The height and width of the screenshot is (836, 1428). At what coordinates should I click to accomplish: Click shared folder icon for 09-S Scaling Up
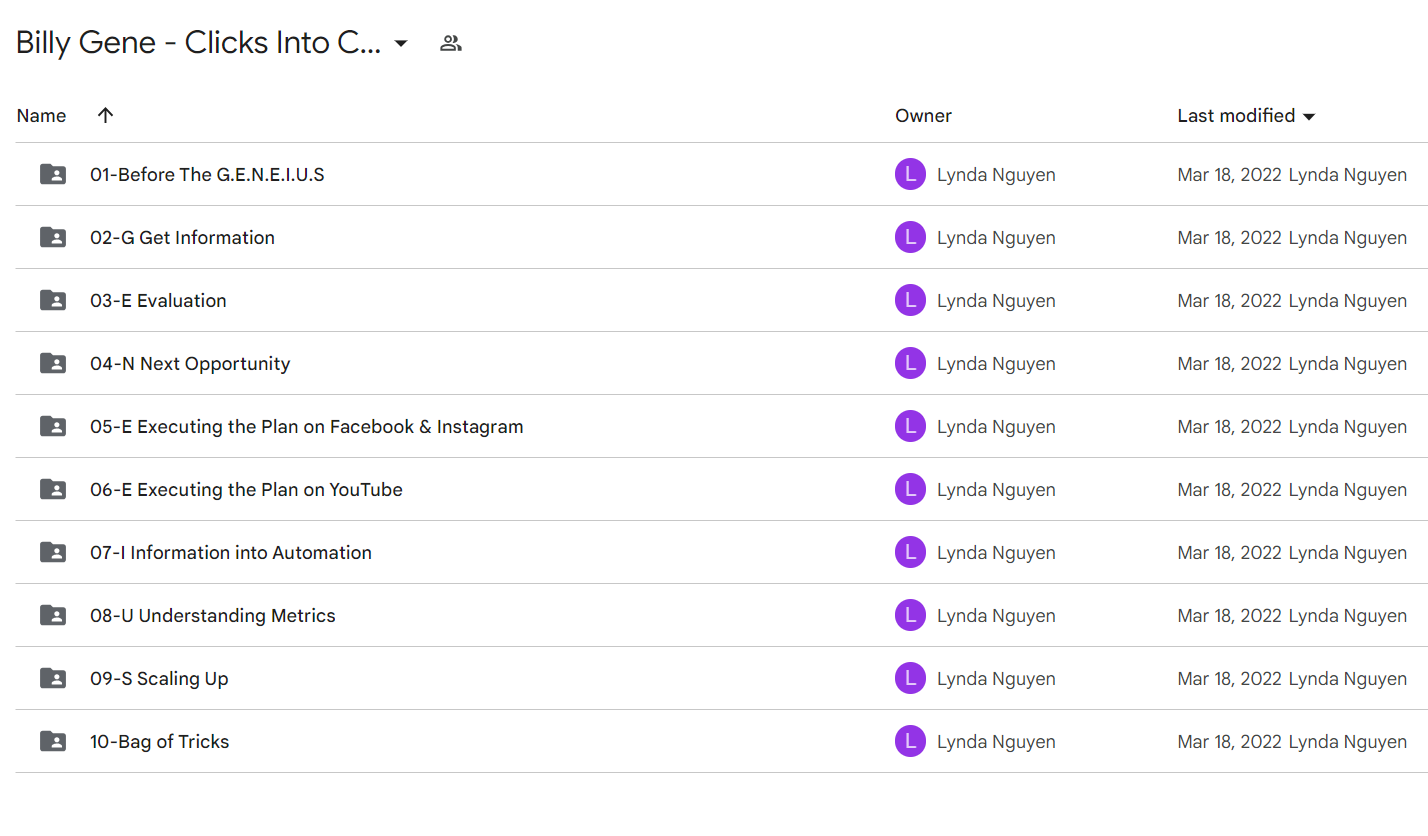(53, 678)
